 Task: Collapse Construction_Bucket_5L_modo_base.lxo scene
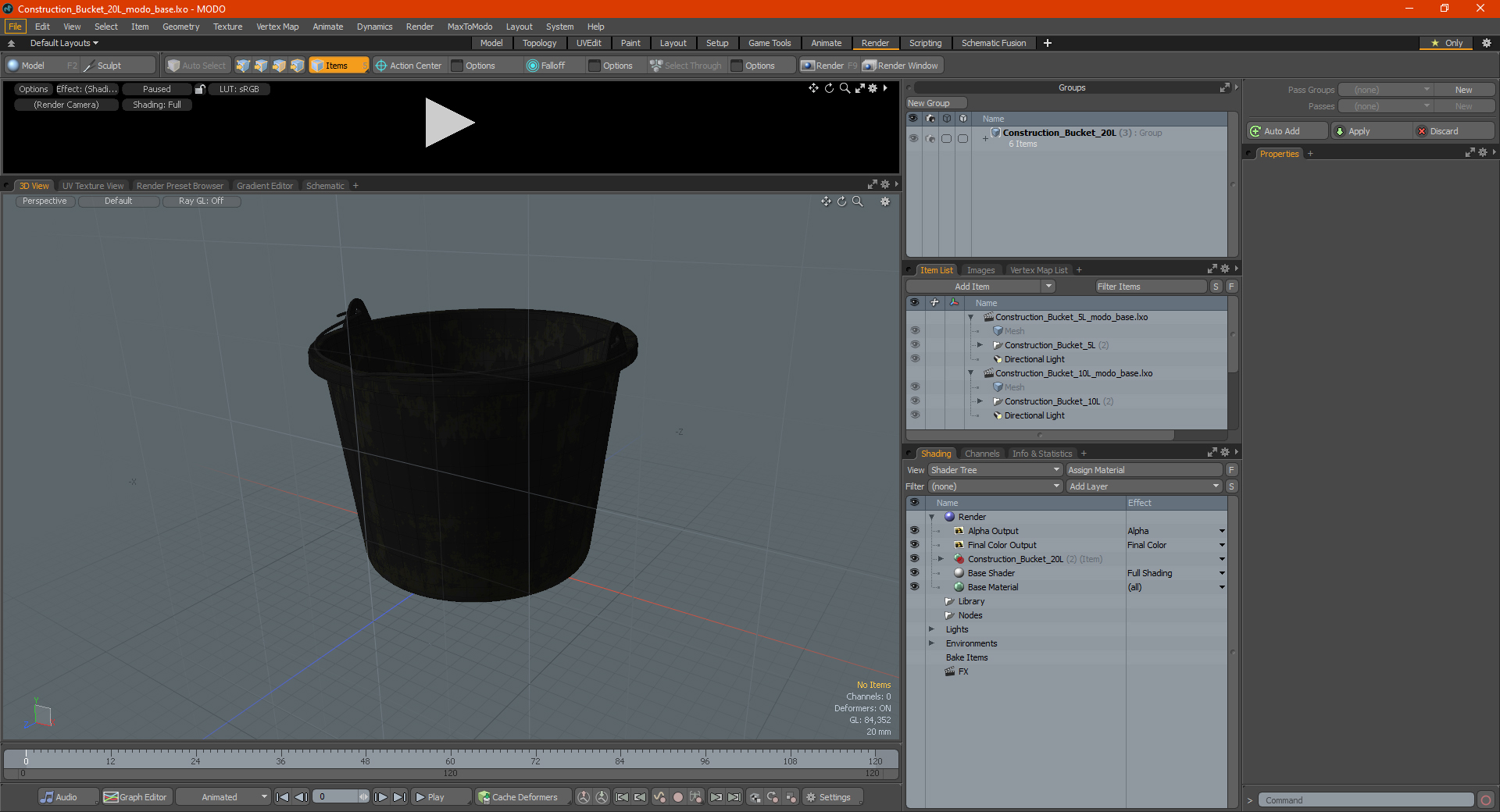pyautogui.click(x=971, y=317)
